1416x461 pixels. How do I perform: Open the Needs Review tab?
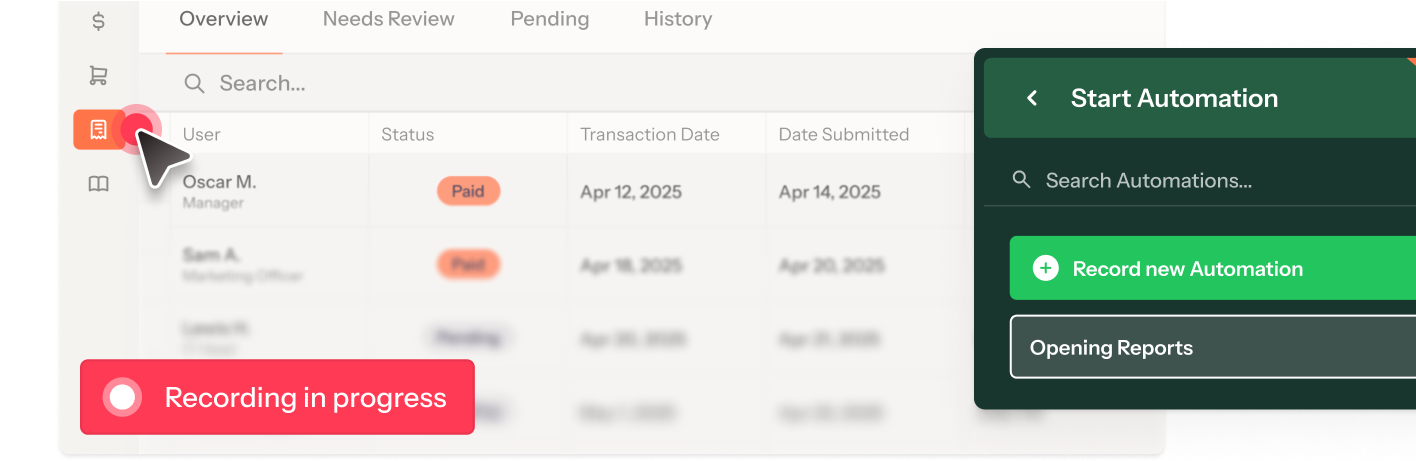click(388, 19)
